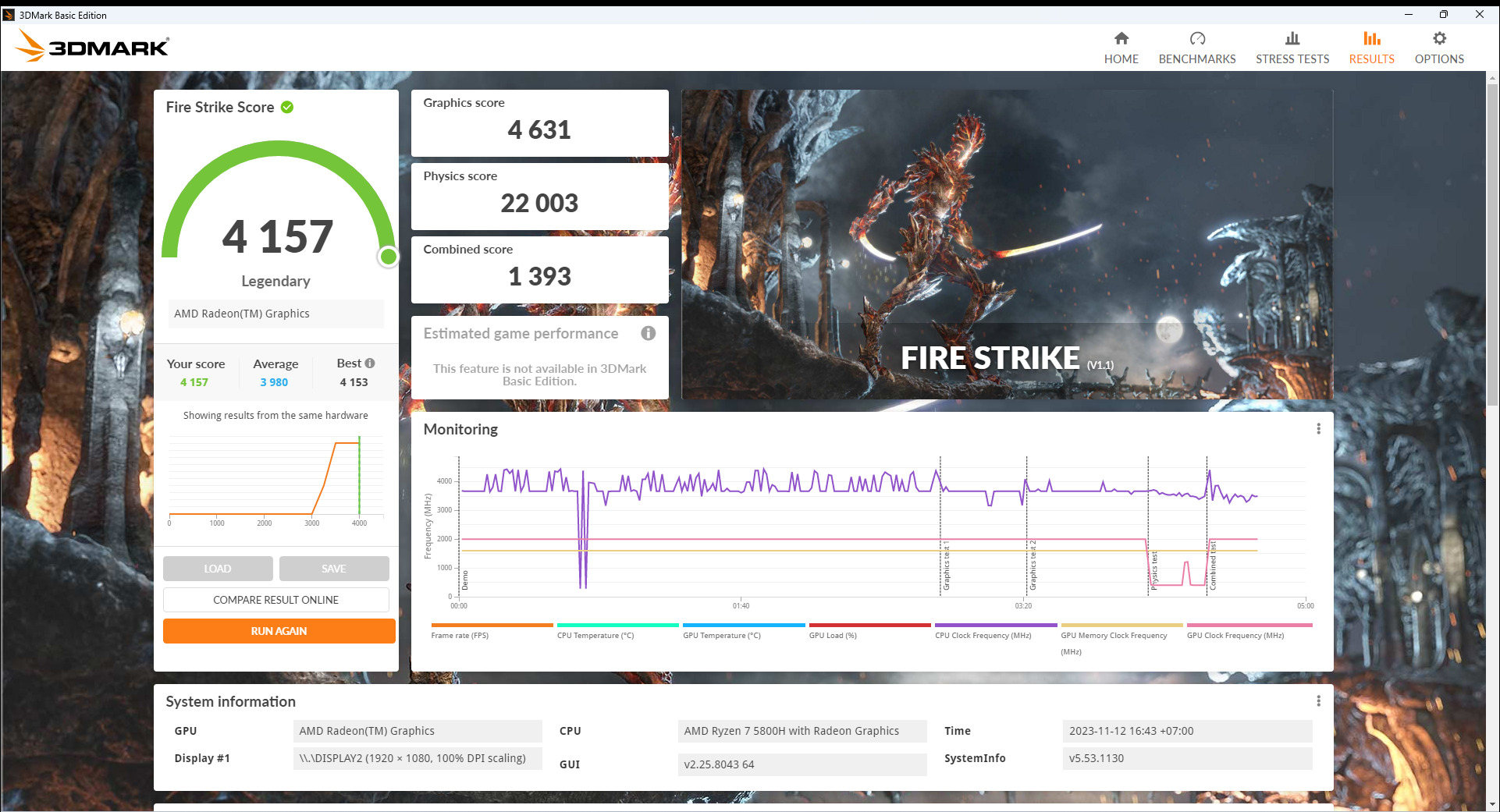Click the info icon next to Best score
Image resolution: width=1500 pixels, height=812 pixels.
370,363
